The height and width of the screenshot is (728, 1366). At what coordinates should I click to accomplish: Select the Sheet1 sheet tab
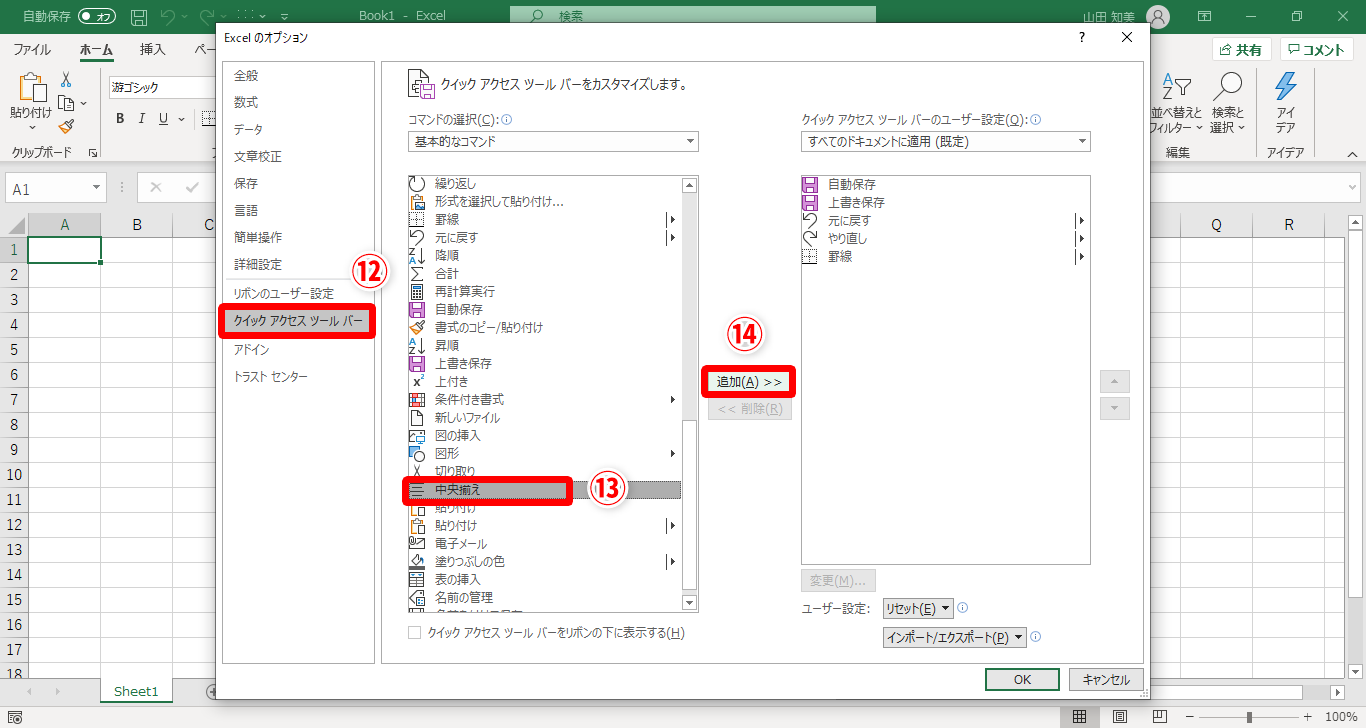(x=136, y=691)
